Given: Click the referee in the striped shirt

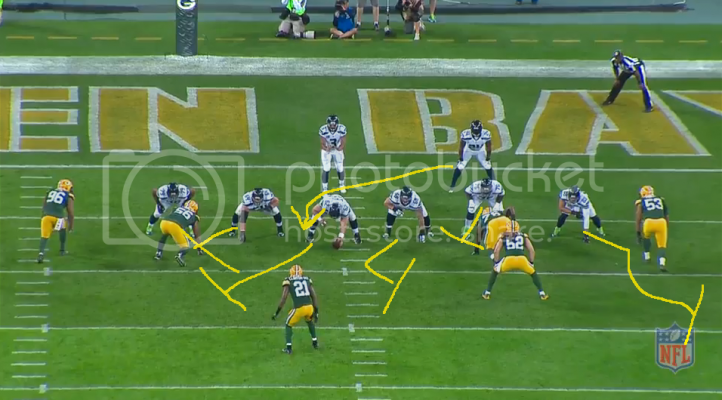Looking at the screenshot, I should pos(629,81).
